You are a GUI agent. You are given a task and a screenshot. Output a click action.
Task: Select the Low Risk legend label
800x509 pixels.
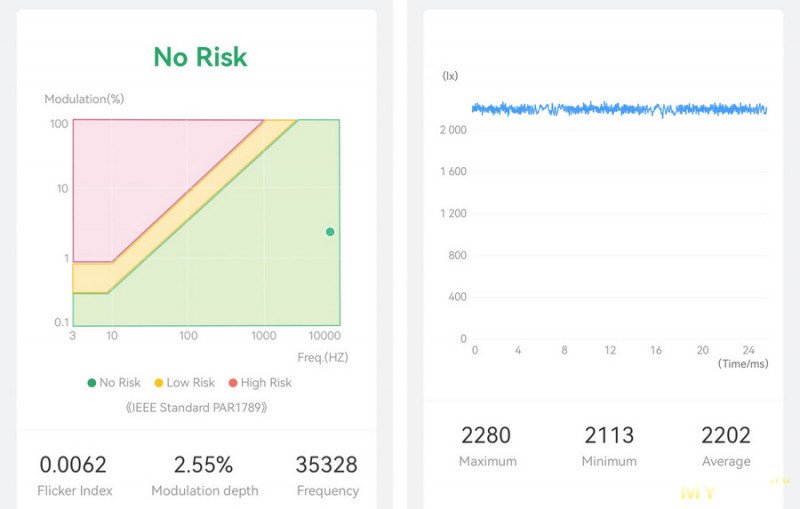point(190,383)
